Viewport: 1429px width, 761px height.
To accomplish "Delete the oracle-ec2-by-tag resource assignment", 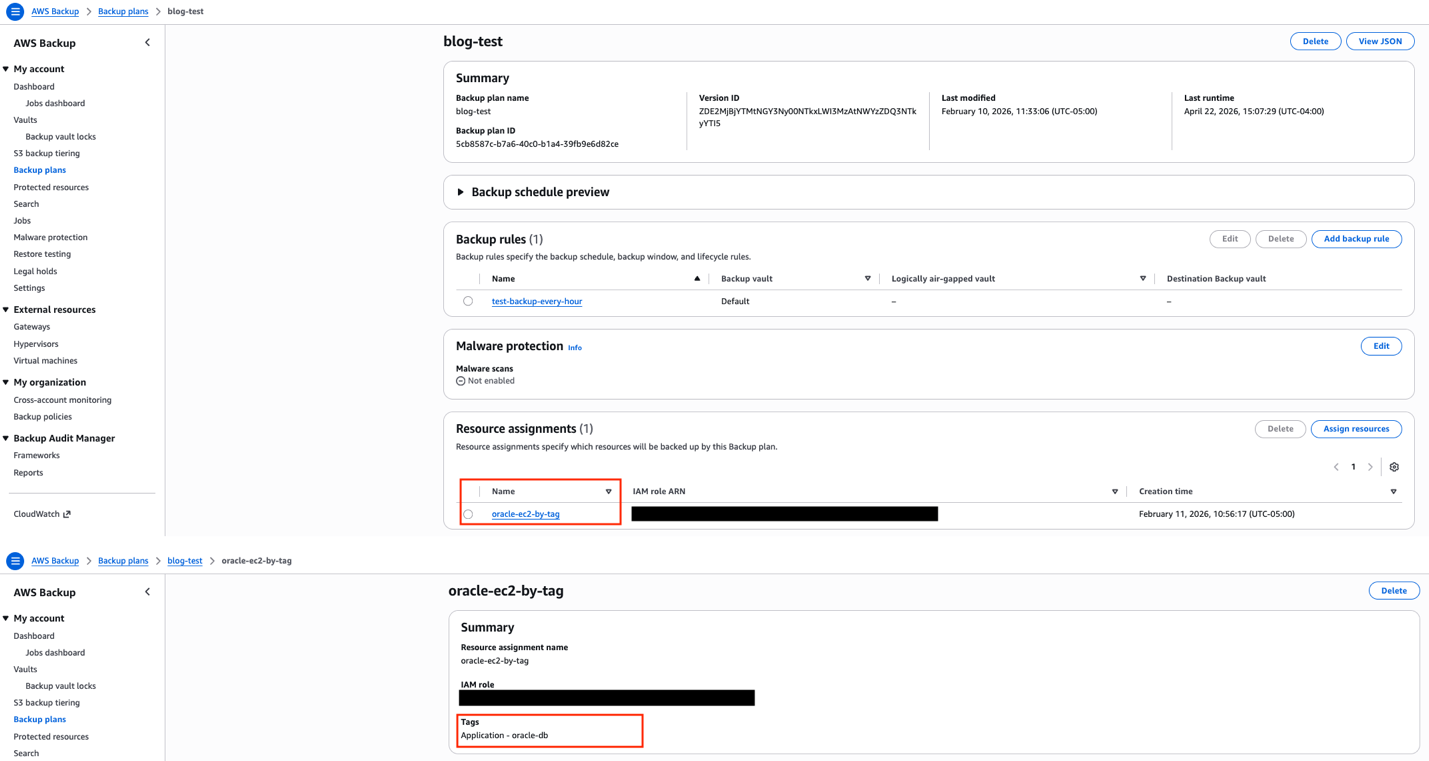I will [1394, 591].
